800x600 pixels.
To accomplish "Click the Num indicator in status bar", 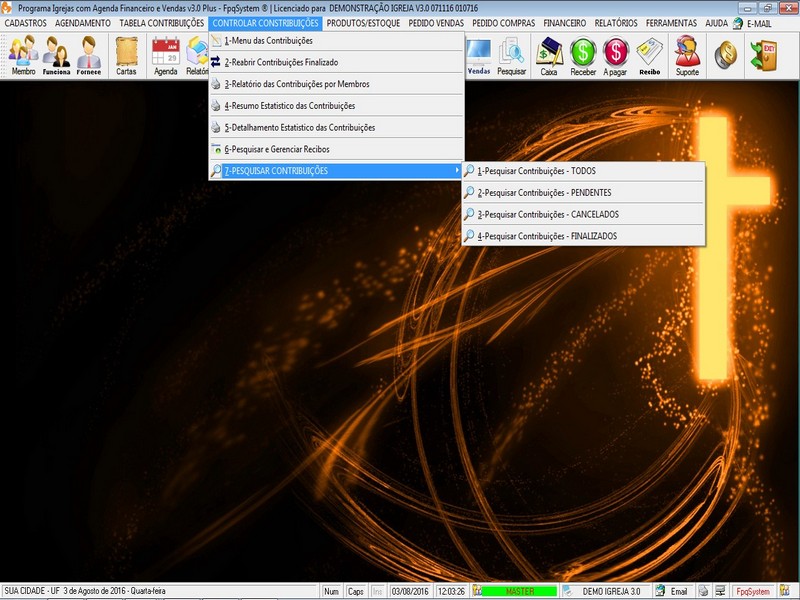I will coord(331,591).
